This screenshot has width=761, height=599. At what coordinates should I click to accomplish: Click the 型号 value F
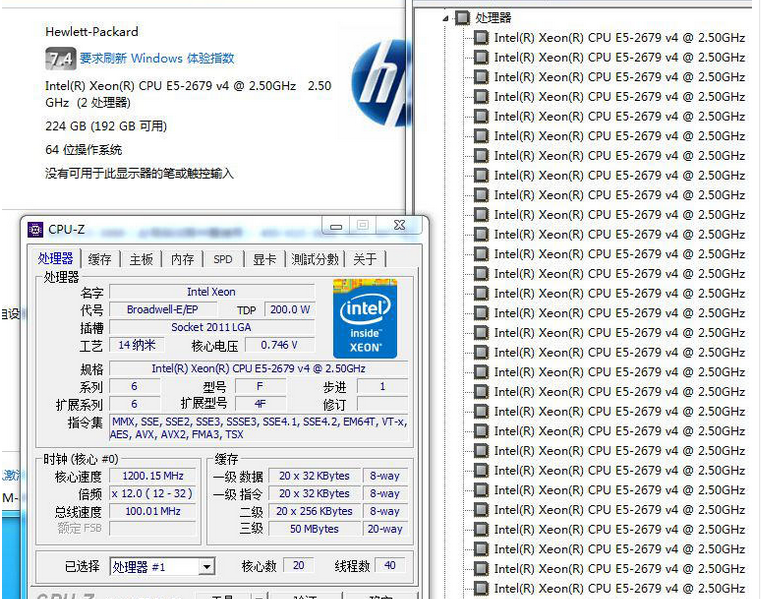260,386
